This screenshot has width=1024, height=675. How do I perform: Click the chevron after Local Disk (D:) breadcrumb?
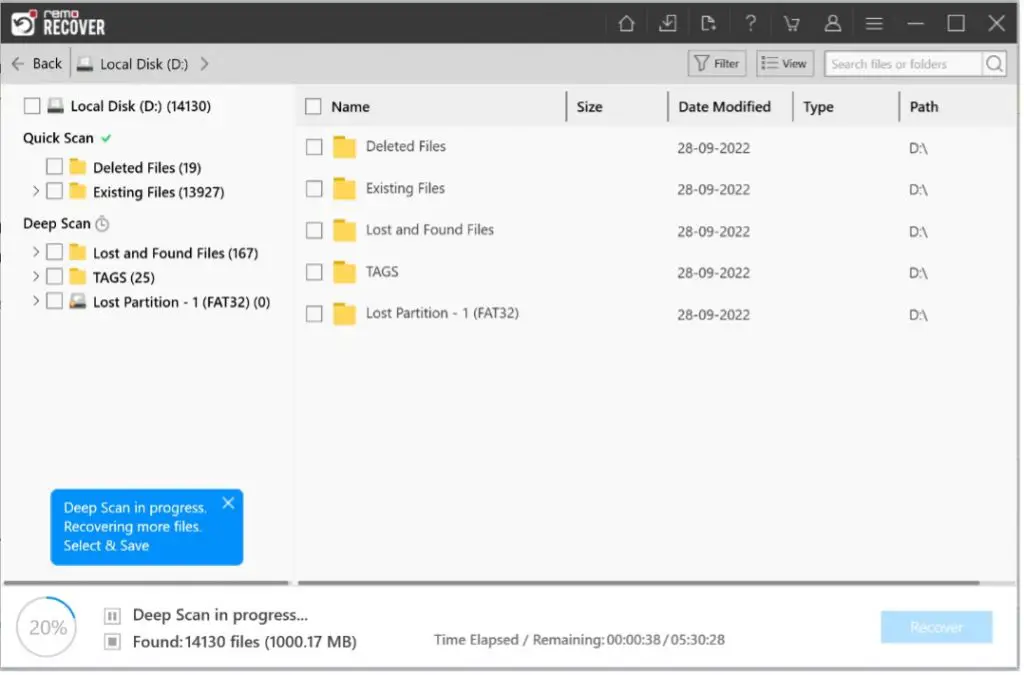[205, 64]
